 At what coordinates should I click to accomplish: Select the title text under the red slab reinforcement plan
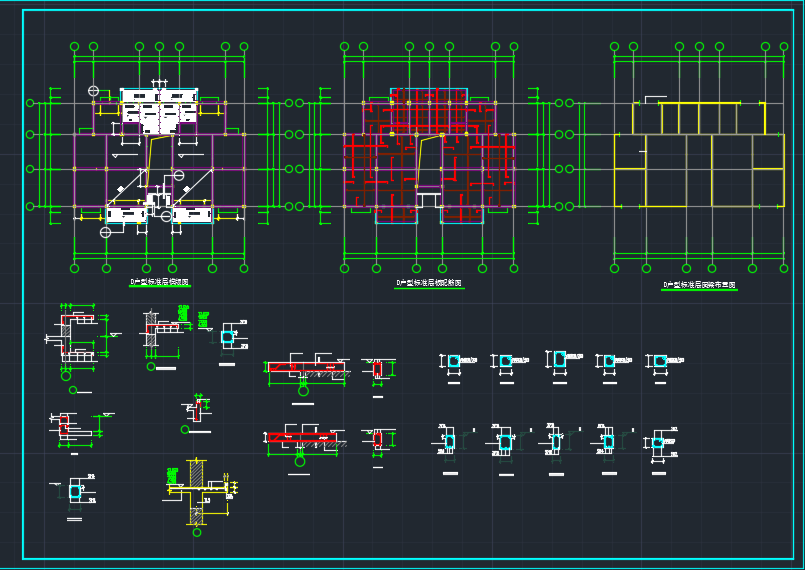point(429,283)
